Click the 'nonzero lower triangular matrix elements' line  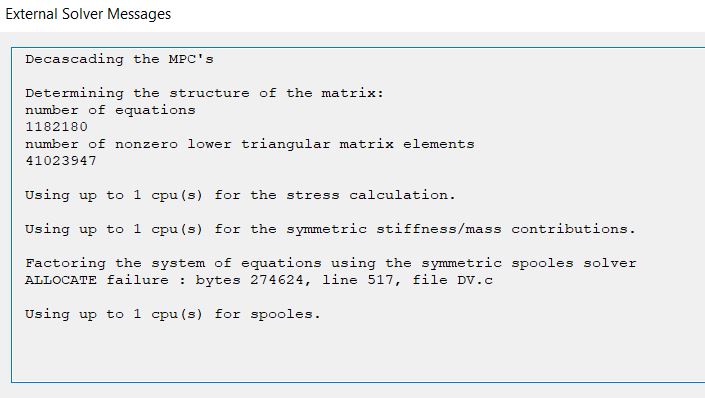[x=250, y=144]
